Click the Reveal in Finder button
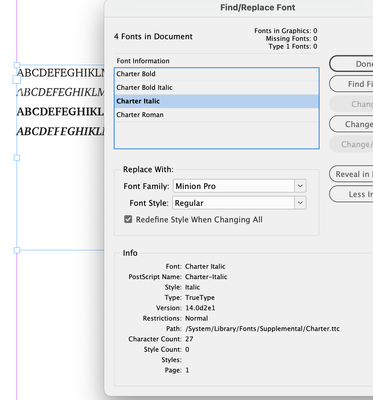Screen dimensions: 373x400 351,174
